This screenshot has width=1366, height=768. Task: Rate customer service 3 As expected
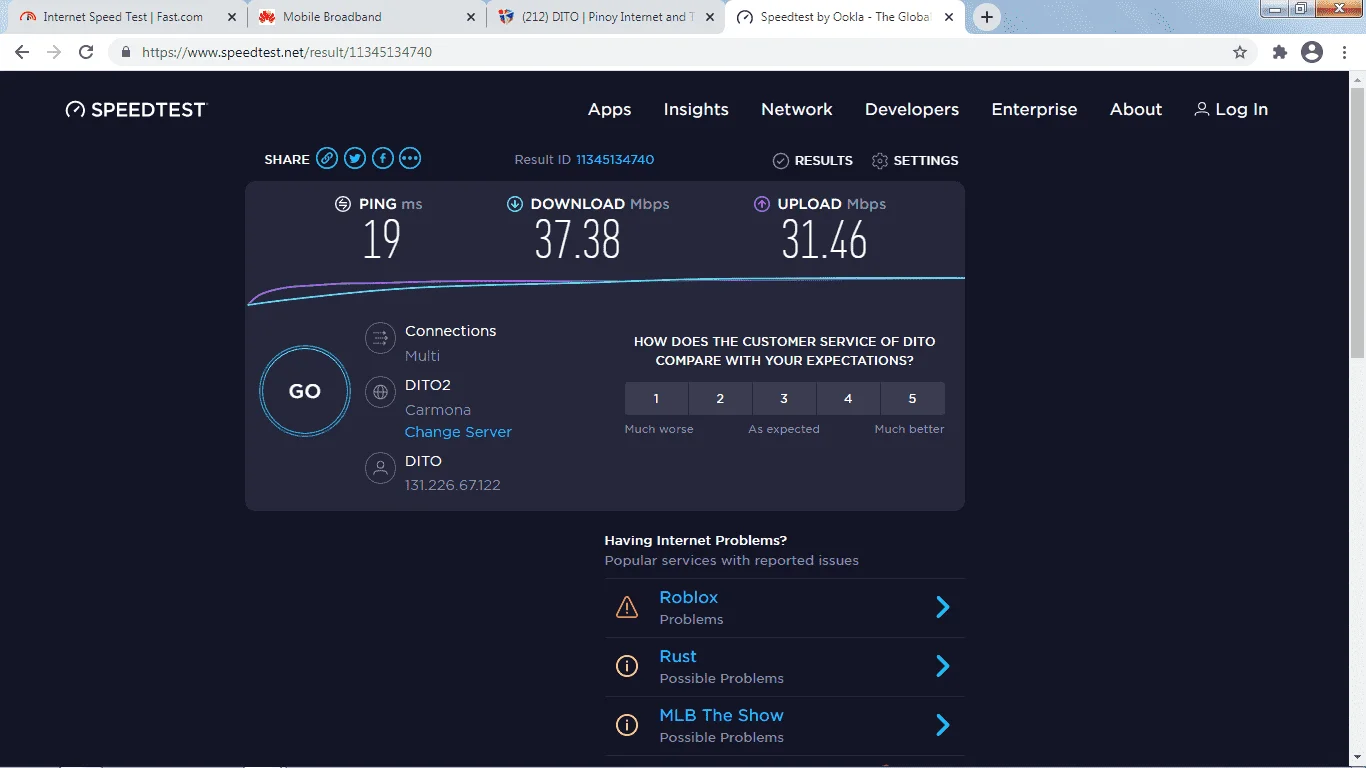click(784, 398)
